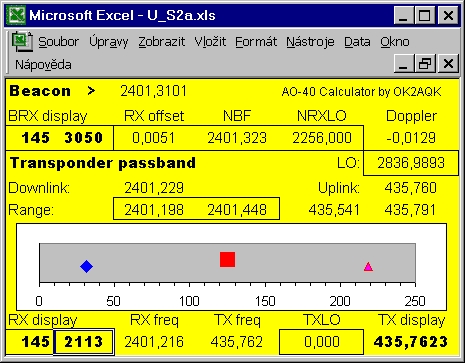Image resolution: width=465 pixels, height=363 pixels.
Task: Minimize the Excel application window
Action: 403,16
